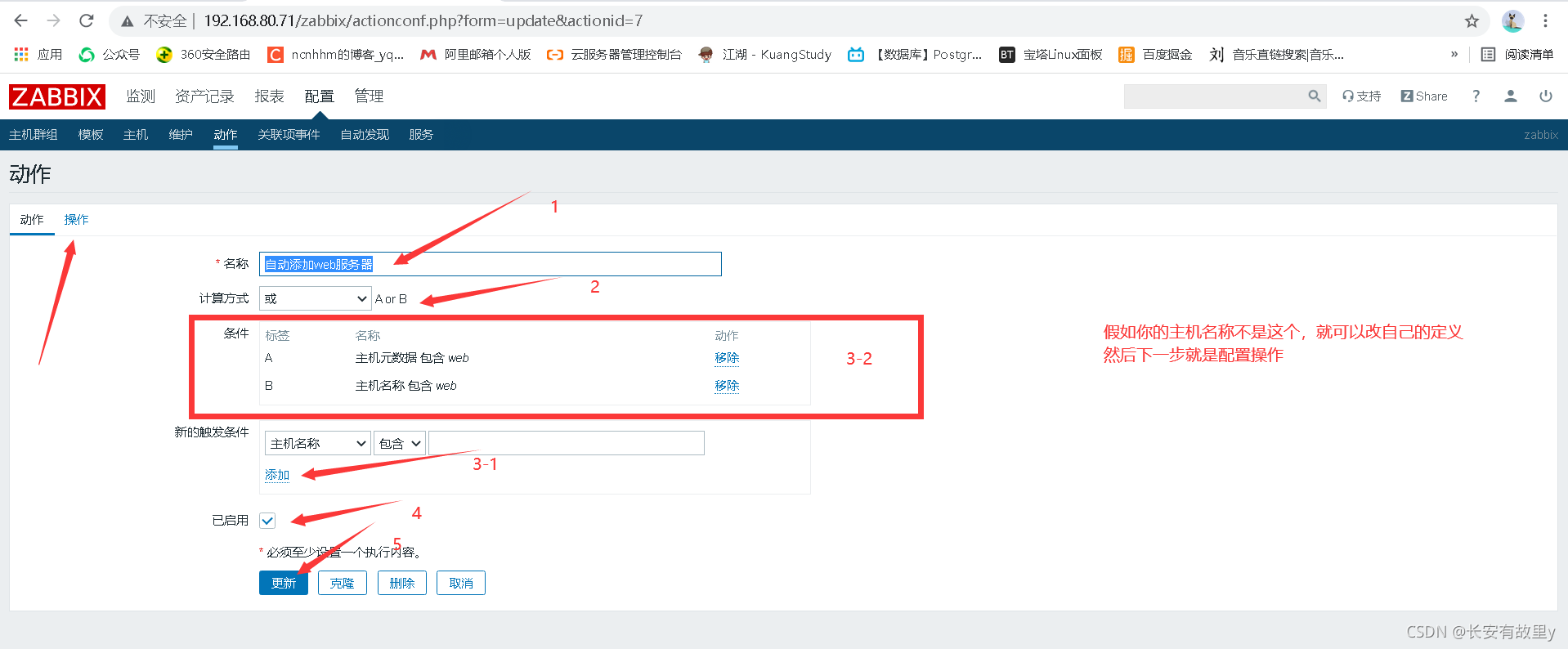This screenshot has width=1568, height=649.
Task: Go to 模板 submenu
Action: 91,135
